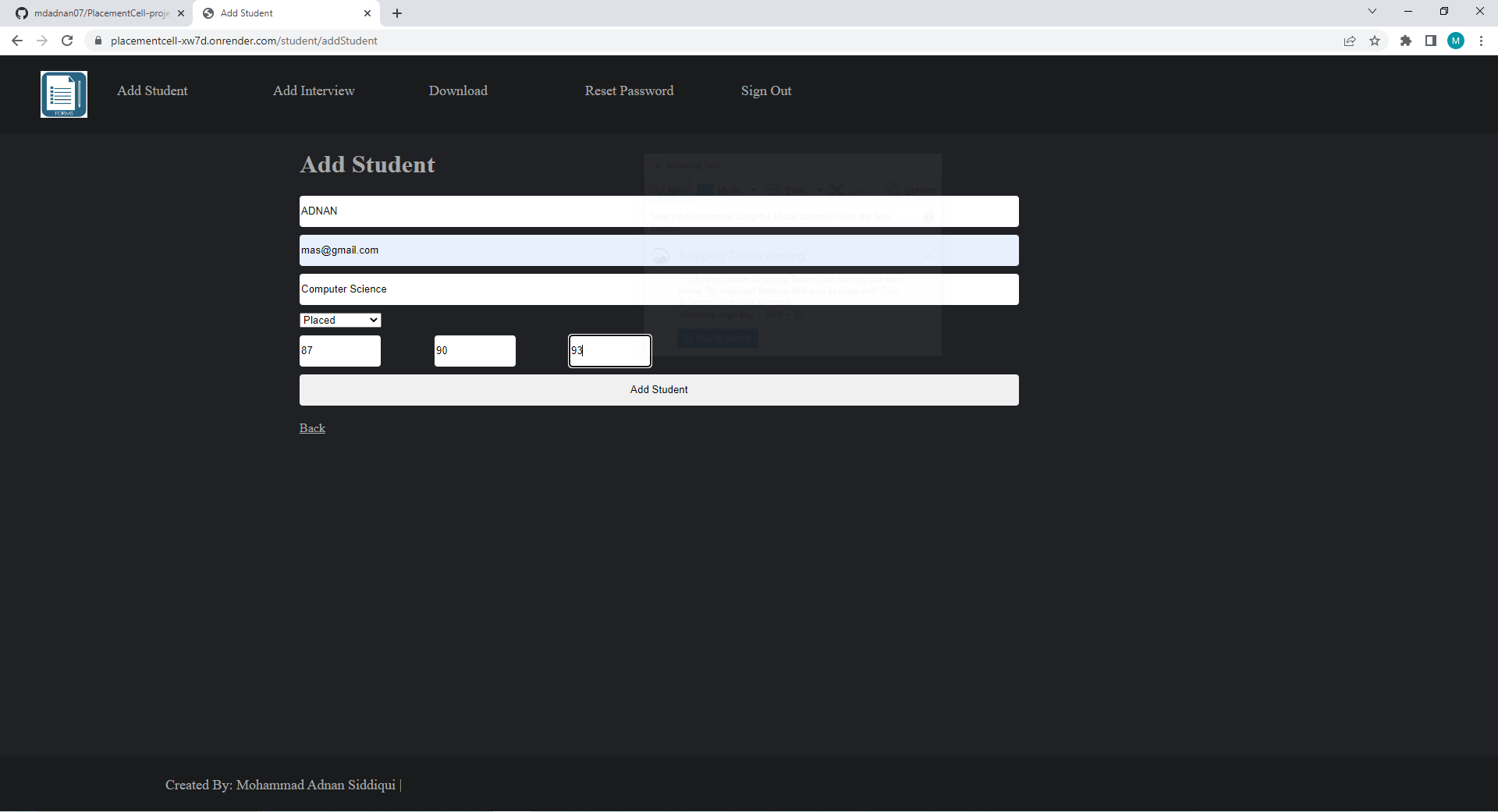Screen dimensions: 1498x812
Task: Expand the new tab plus control
Action: (x=397, y=13)
